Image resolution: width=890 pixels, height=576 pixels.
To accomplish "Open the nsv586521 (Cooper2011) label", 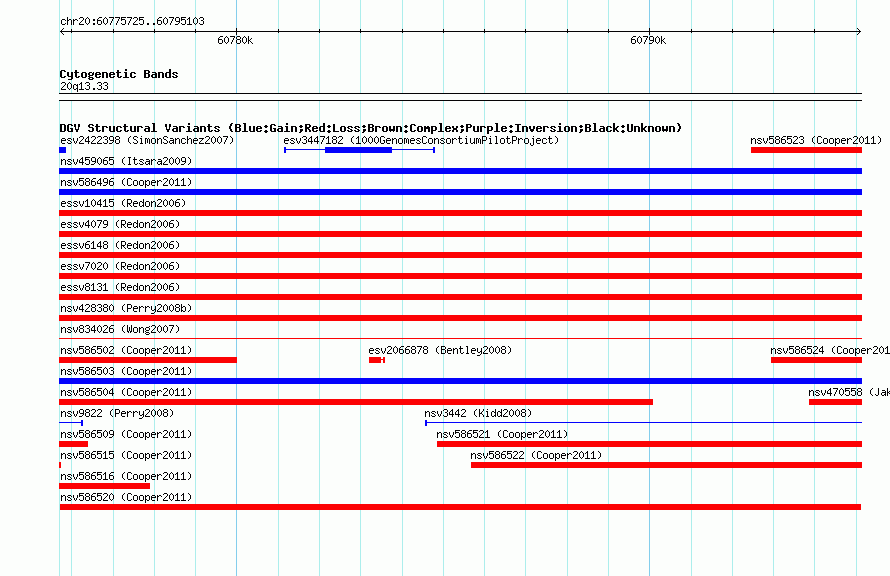I will 502,434.
